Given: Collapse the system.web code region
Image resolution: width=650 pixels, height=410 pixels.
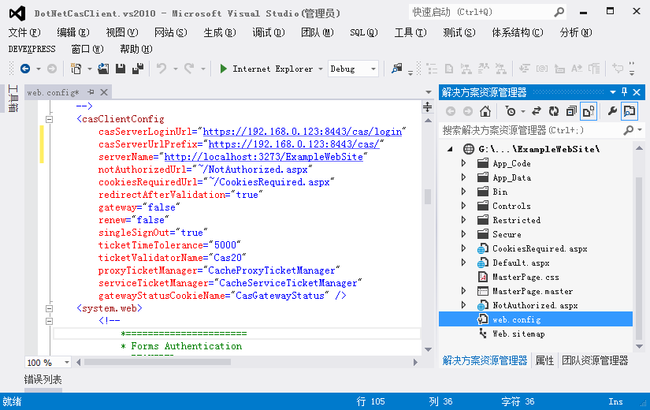Looking at the screenshot, I should 49,308.
